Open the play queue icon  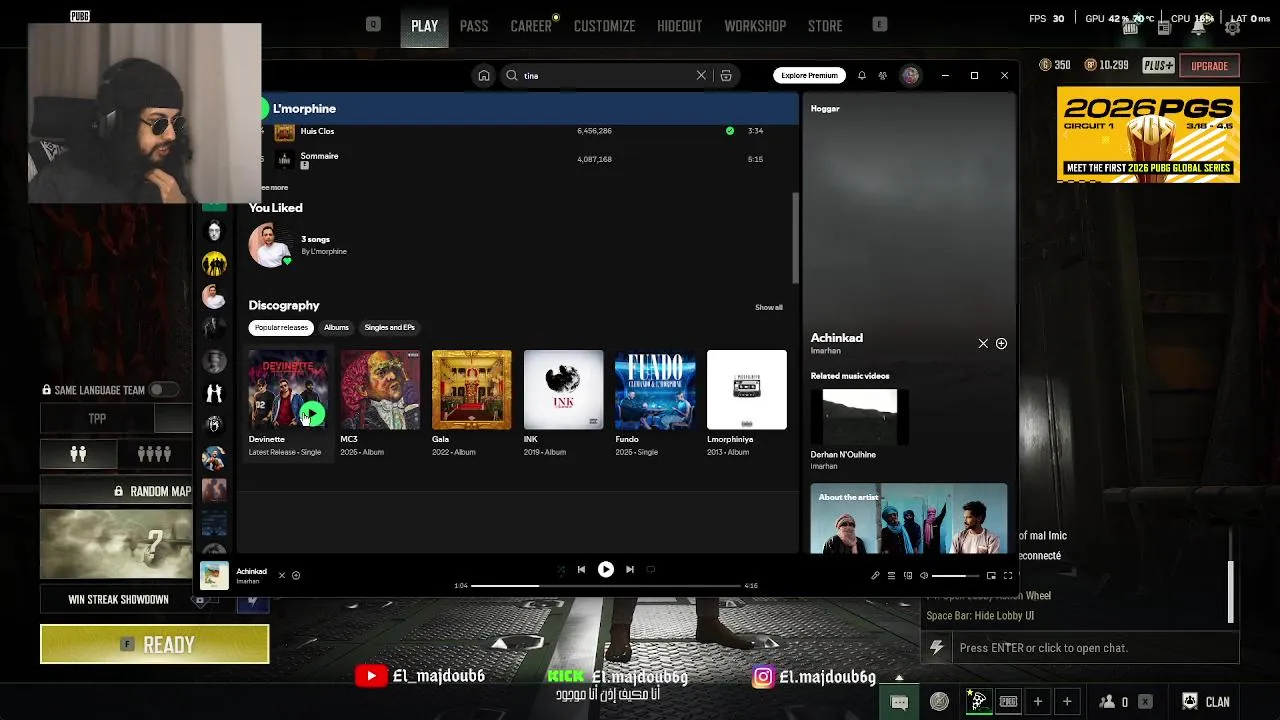[891, 575]
